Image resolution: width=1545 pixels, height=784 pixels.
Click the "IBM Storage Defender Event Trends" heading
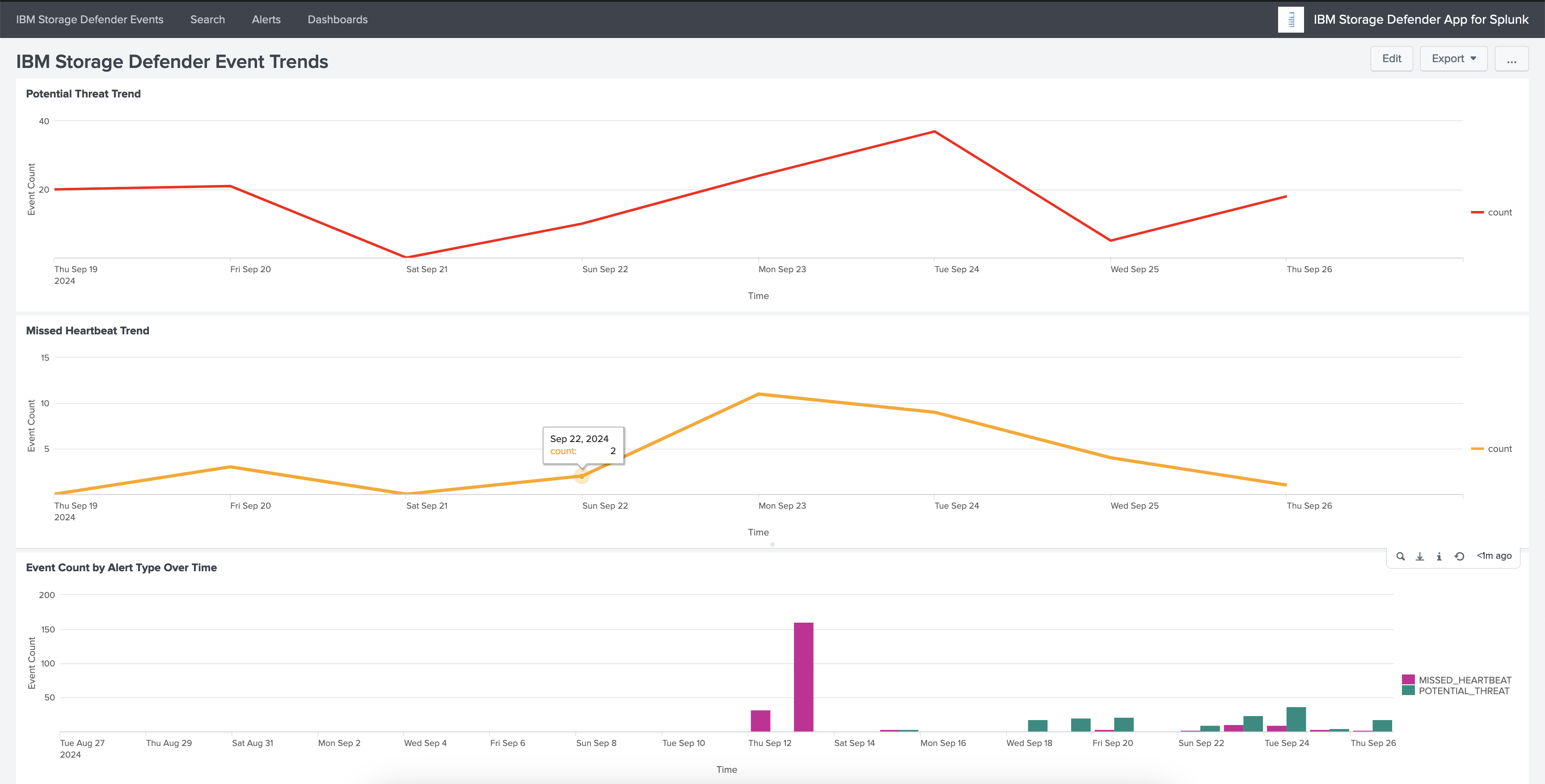click(x=172, y=62)
